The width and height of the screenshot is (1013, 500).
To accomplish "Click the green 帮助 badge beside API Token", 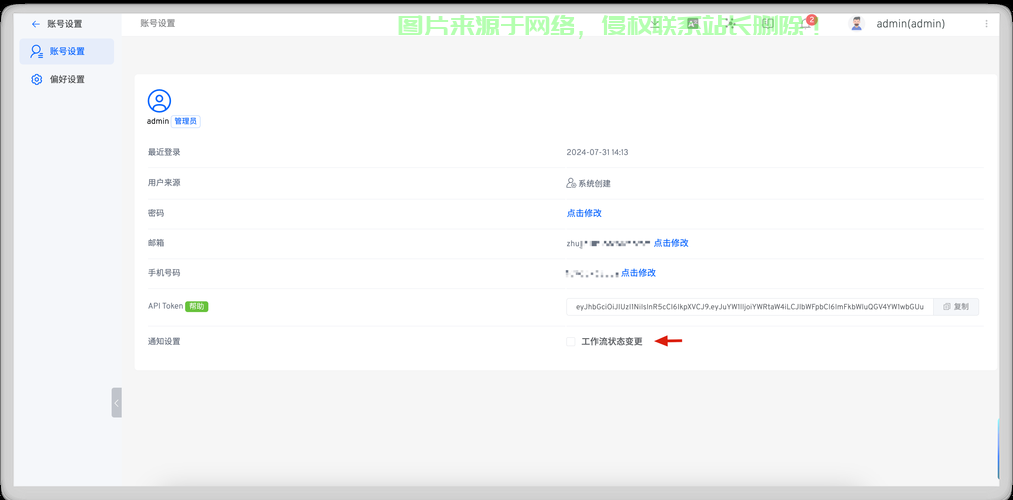I will click(197, 306).
